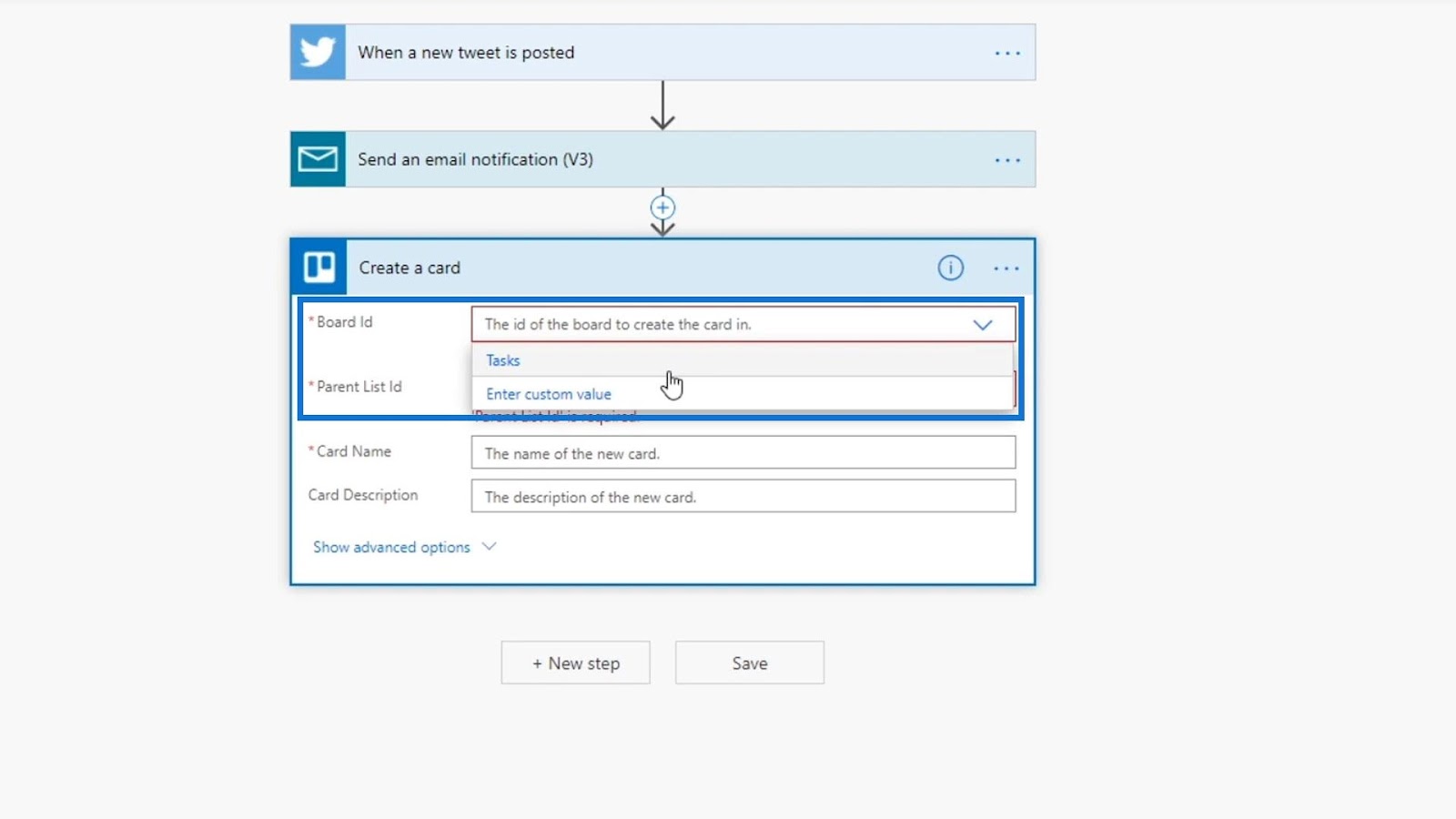
Task: Expand the 'When a new tweet is posted' step
Action: 662,52
